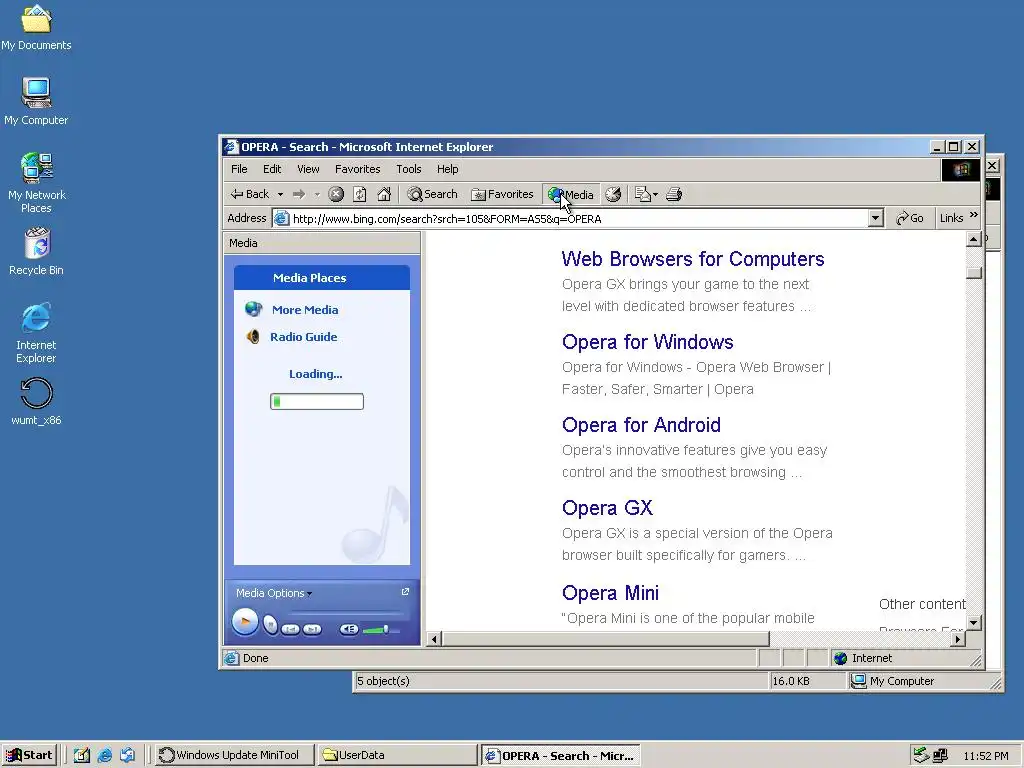Open the File menu
Screen dimensions: 1024x768
pos(239,169)
